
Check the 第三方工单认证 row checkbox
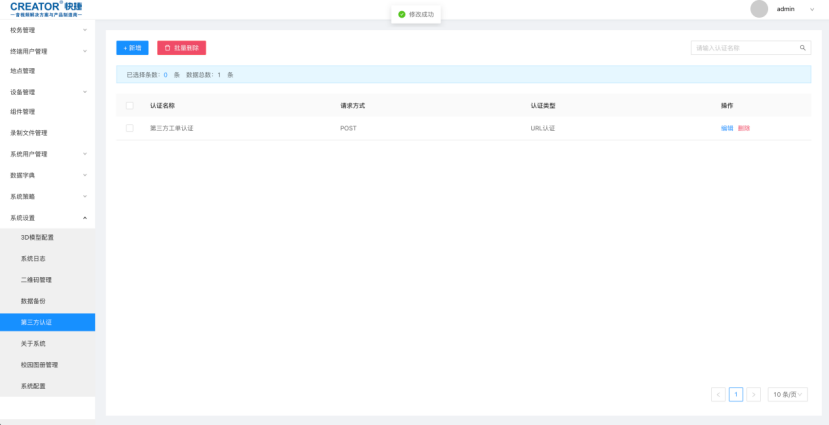(129, 128)
